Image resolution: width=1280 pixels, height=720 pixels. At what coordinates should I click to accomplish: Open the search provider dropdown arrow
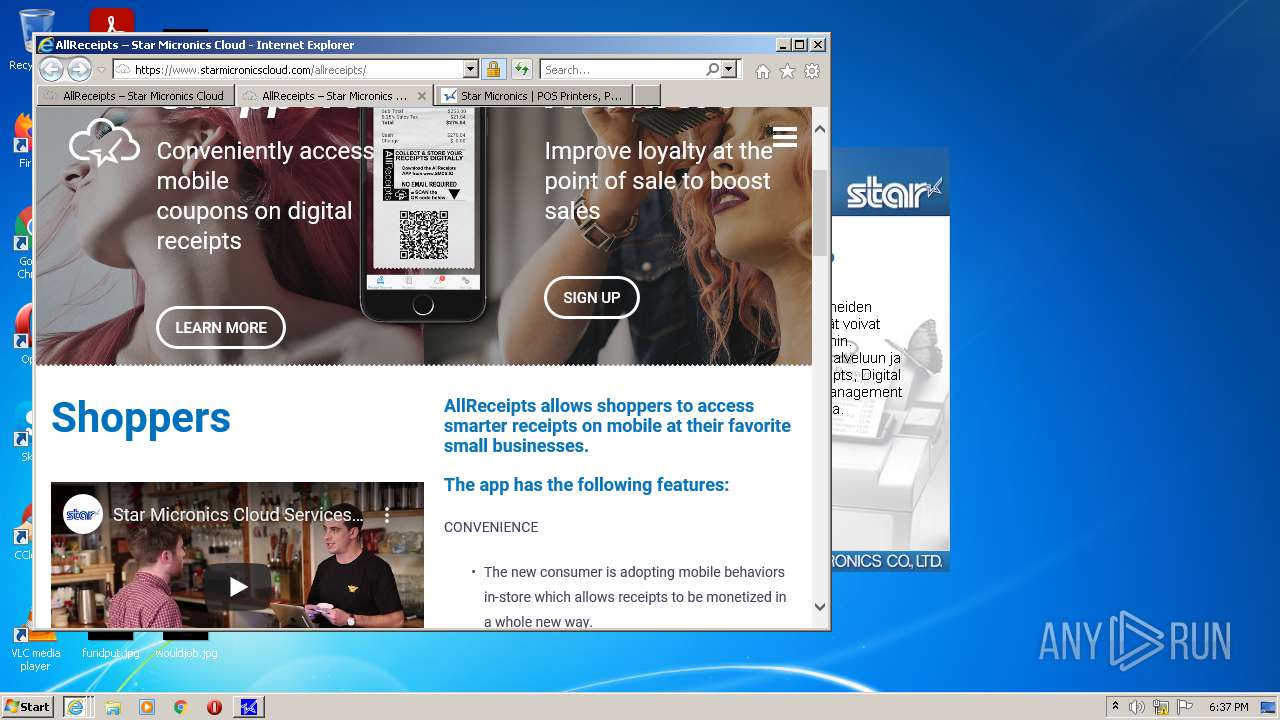point(729,70)
